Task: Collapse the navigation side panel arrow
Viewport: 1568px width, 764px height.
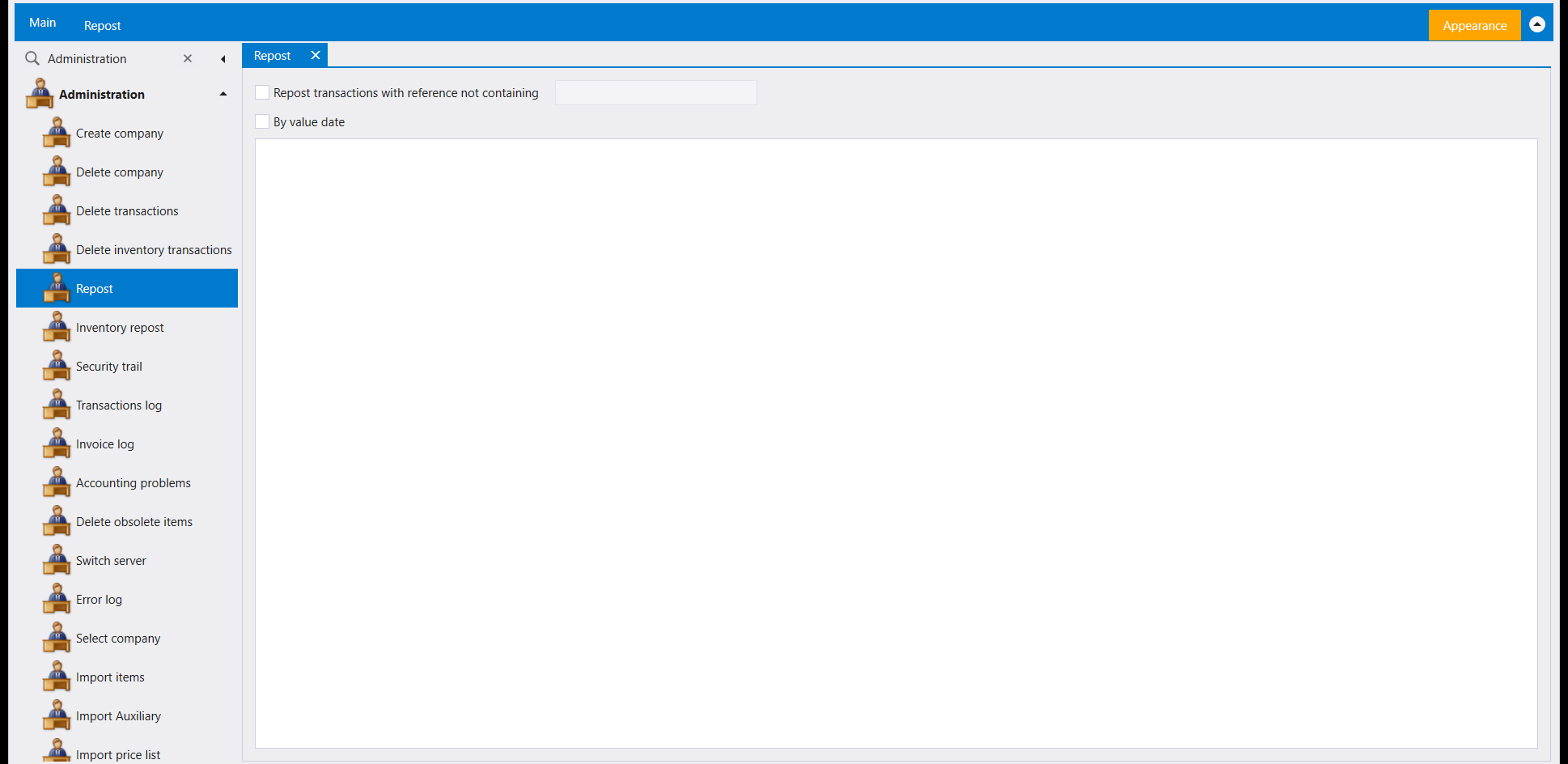Action: point(222,59)
